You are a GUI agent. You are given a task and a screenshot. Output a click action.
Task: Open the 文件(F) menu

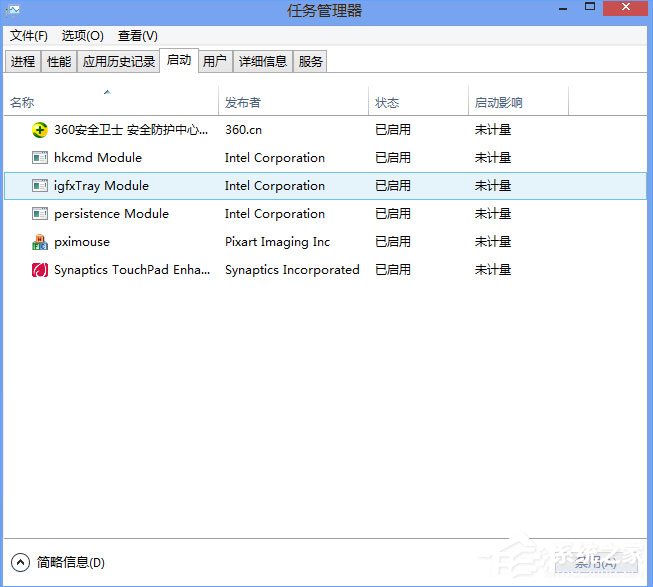click(x=29, y=36)
